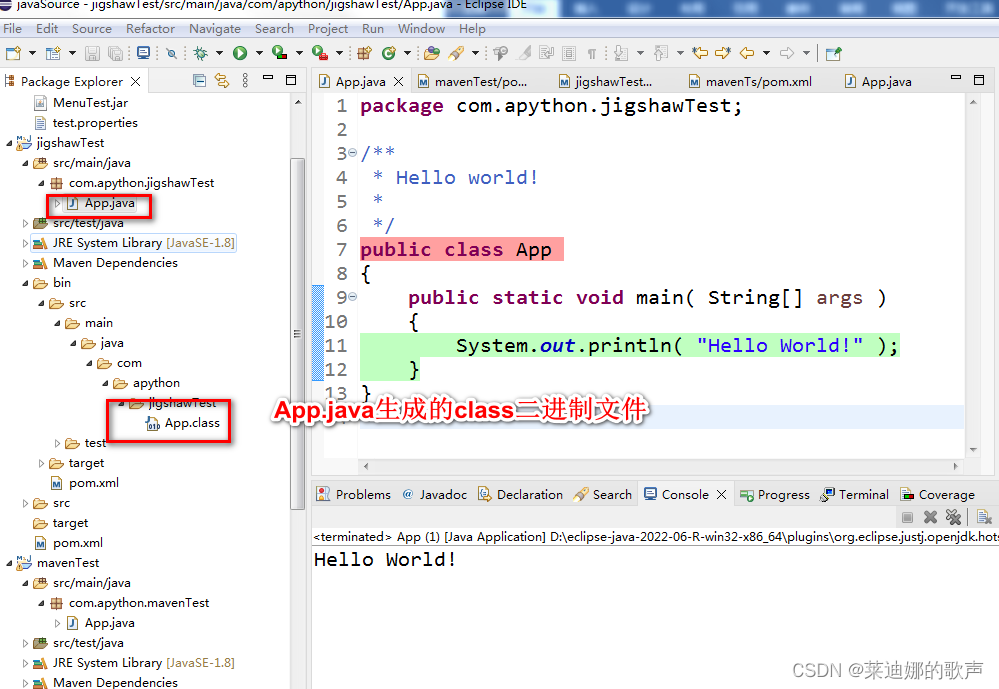Switch to the mavenTs/pom.xml editor tab
999x689 pixels.
[x=751, y=82]
